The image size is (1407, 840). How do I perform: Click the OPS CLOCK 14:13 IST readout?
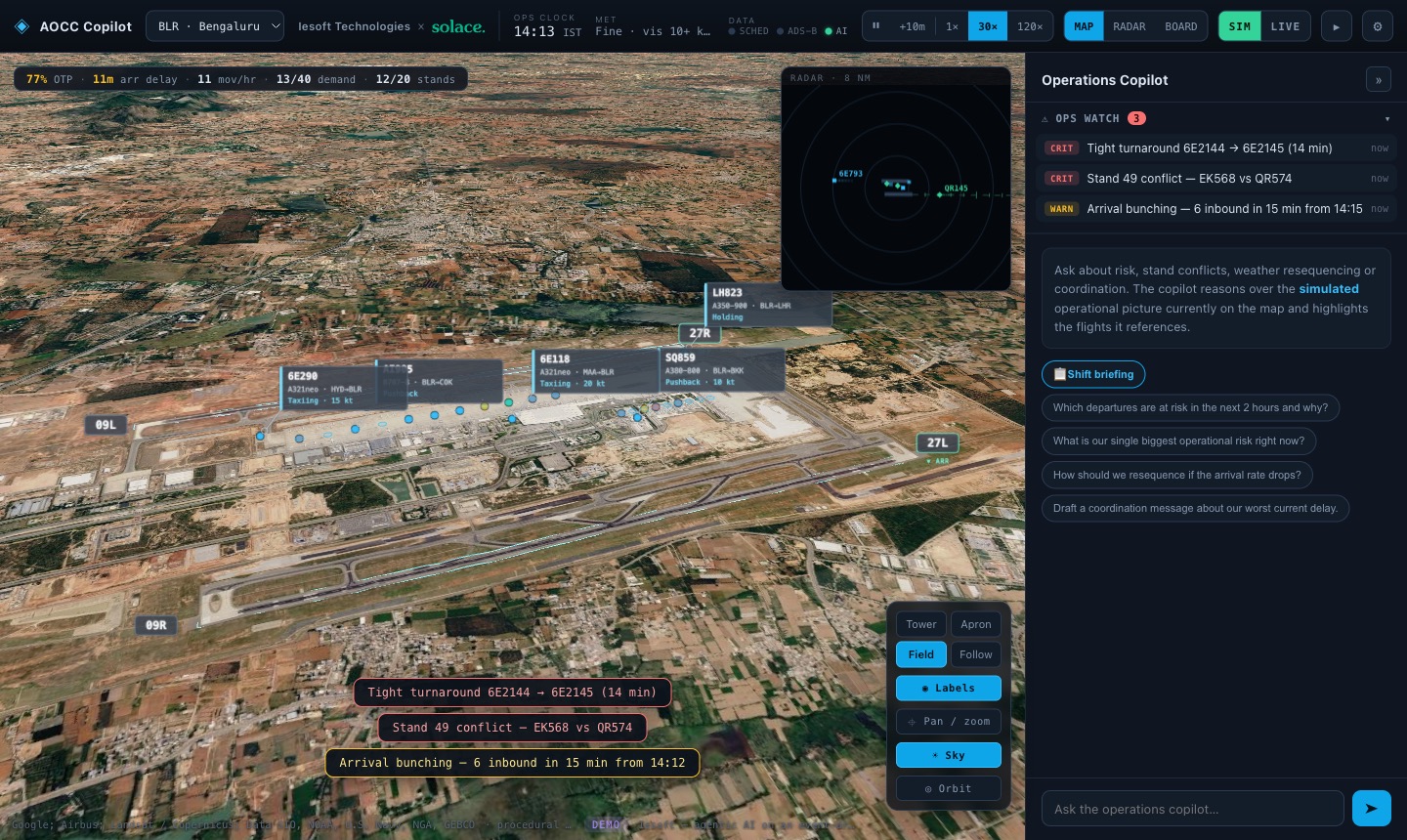click(x=547, y=26)
